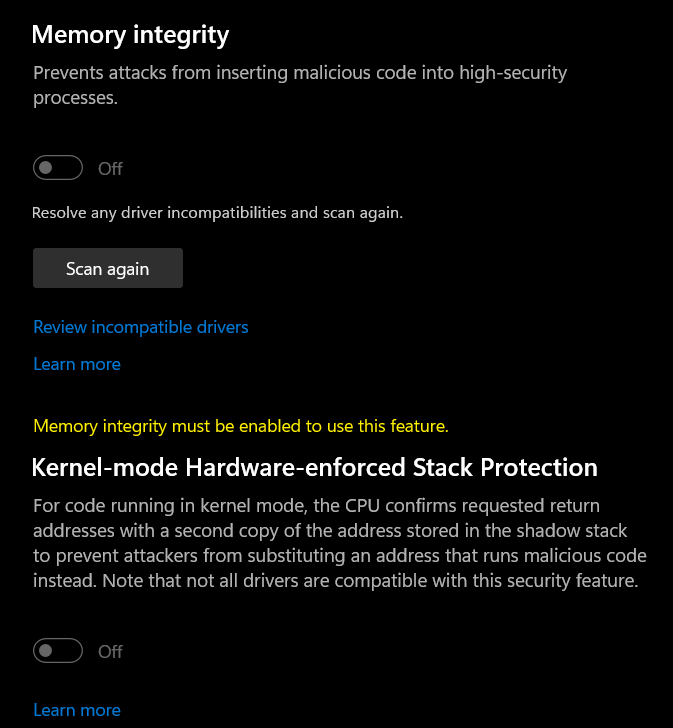Click the 'Resolve any driver incompatibilities' text
This screenshot has width=673, height=728.
pos(217,213)
